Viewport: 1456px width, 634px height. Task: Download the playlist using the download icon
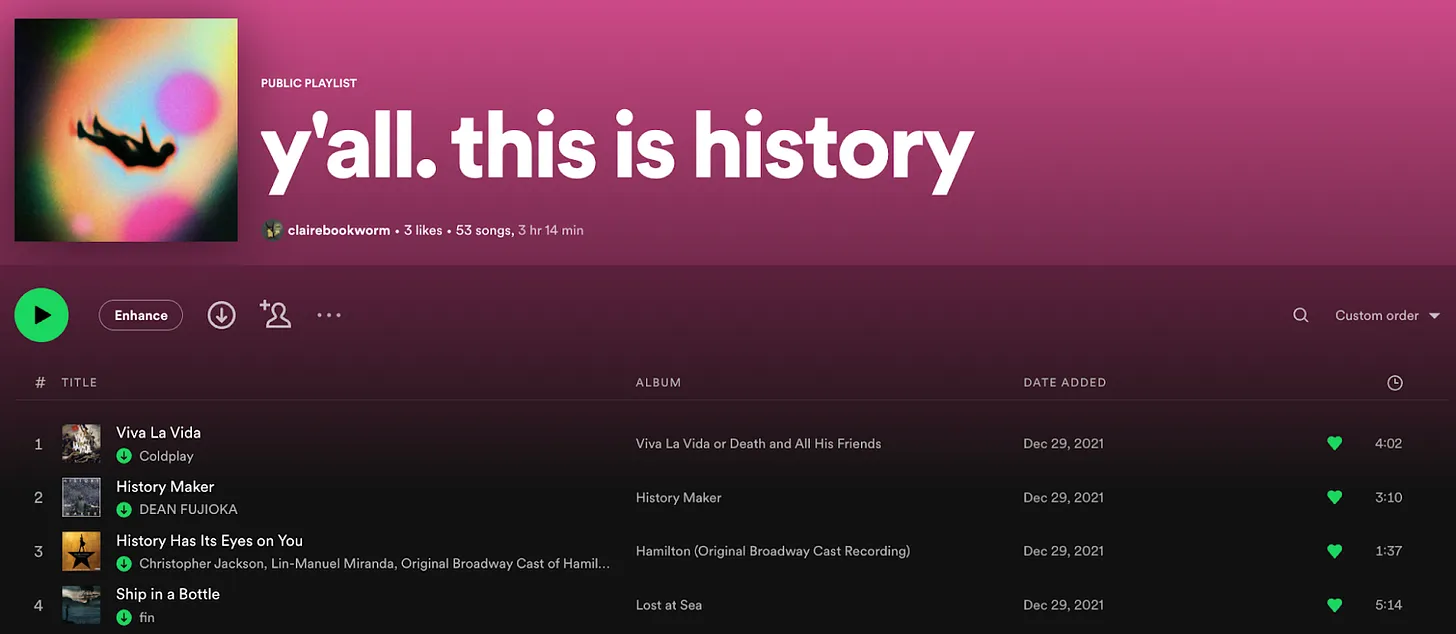click(221, 315)
